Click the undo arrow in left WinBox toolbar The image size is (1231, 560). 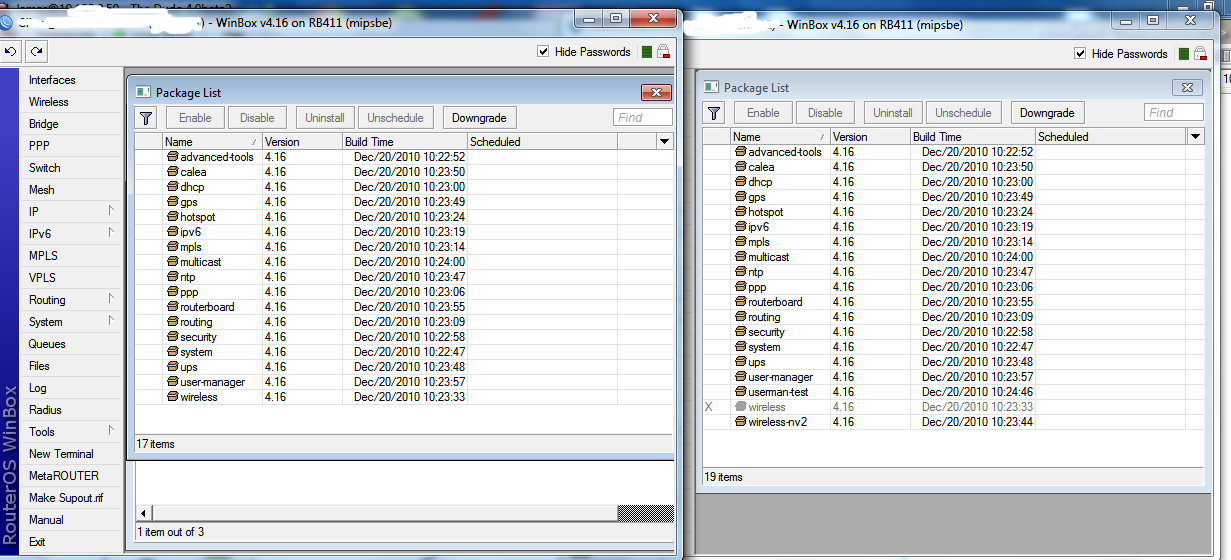coord(10,51)
